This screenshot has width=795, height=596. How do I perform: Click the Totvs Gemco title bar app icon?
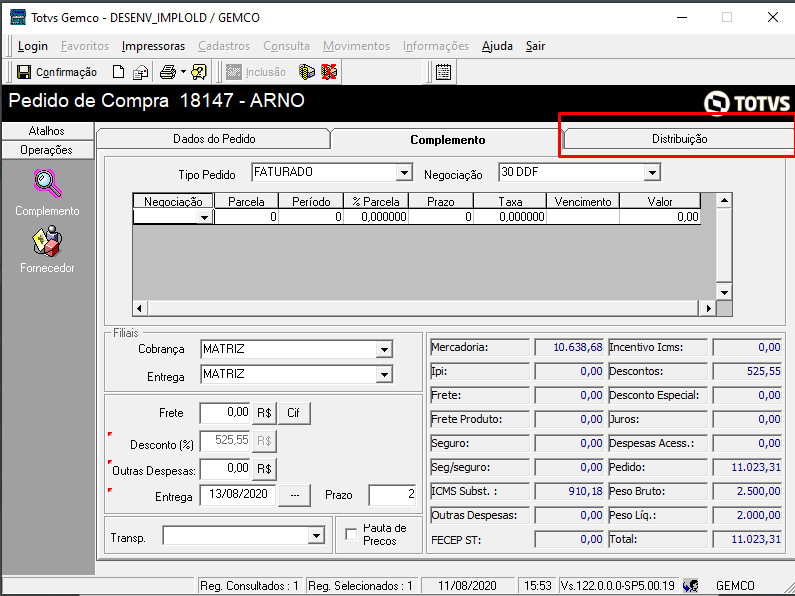tap(18, 17)
